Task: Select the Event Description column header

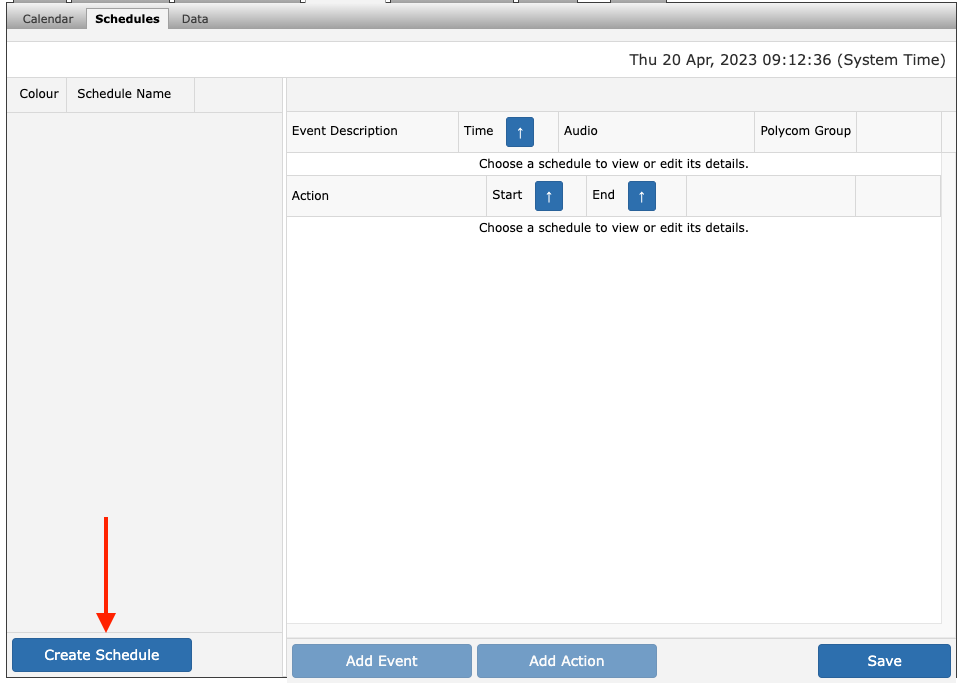Action: [345, 131]
